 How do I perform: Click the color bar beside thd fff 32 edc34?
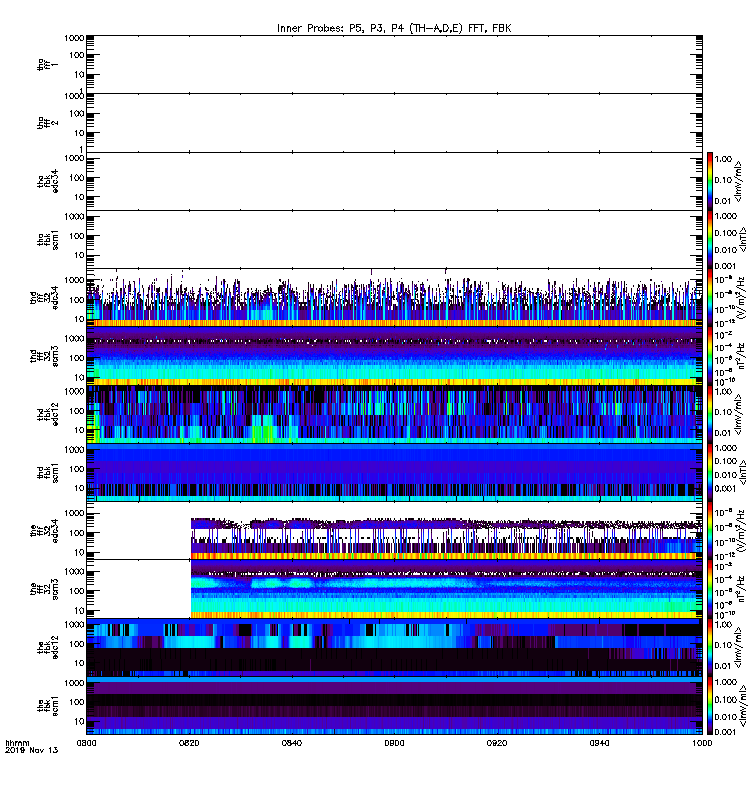[710, 298]
